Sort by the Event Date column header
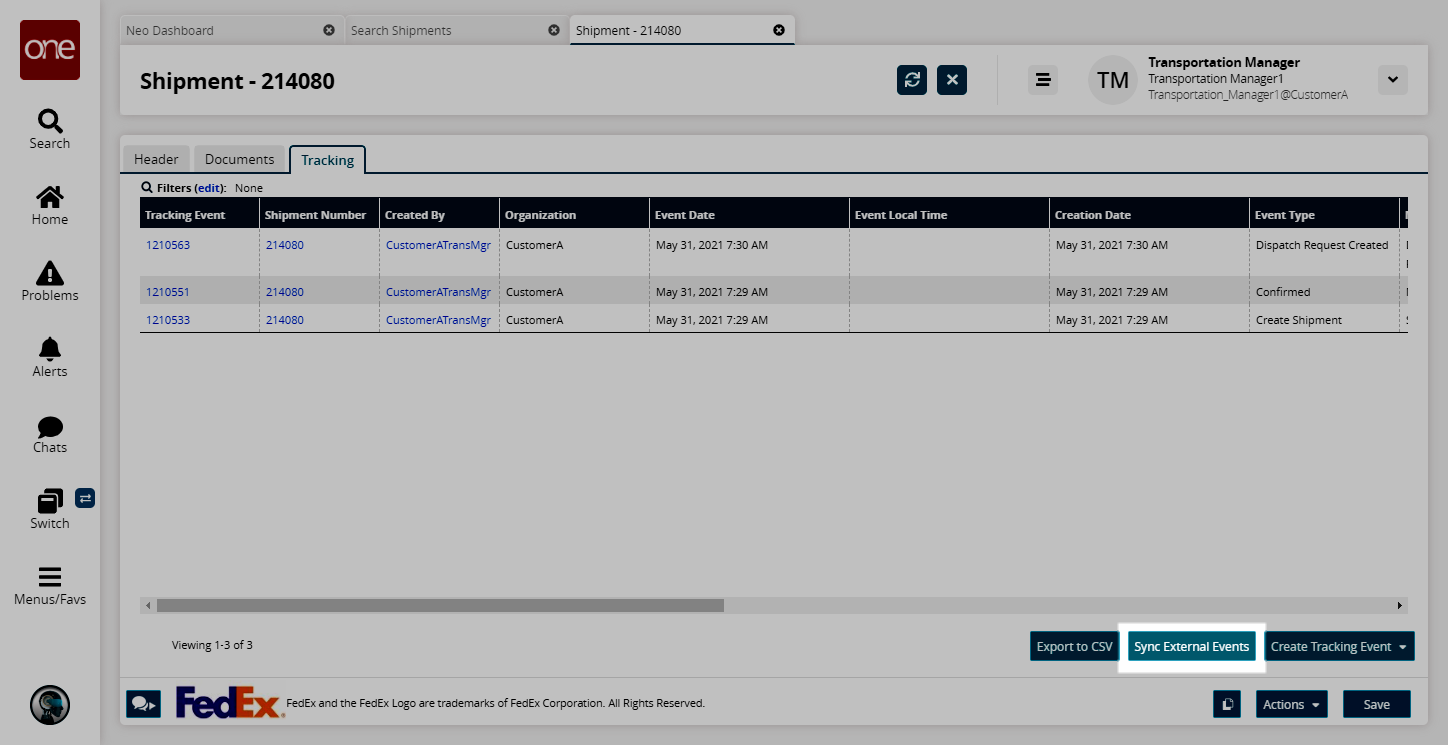1448x745 pixels. tap(749, 215)
